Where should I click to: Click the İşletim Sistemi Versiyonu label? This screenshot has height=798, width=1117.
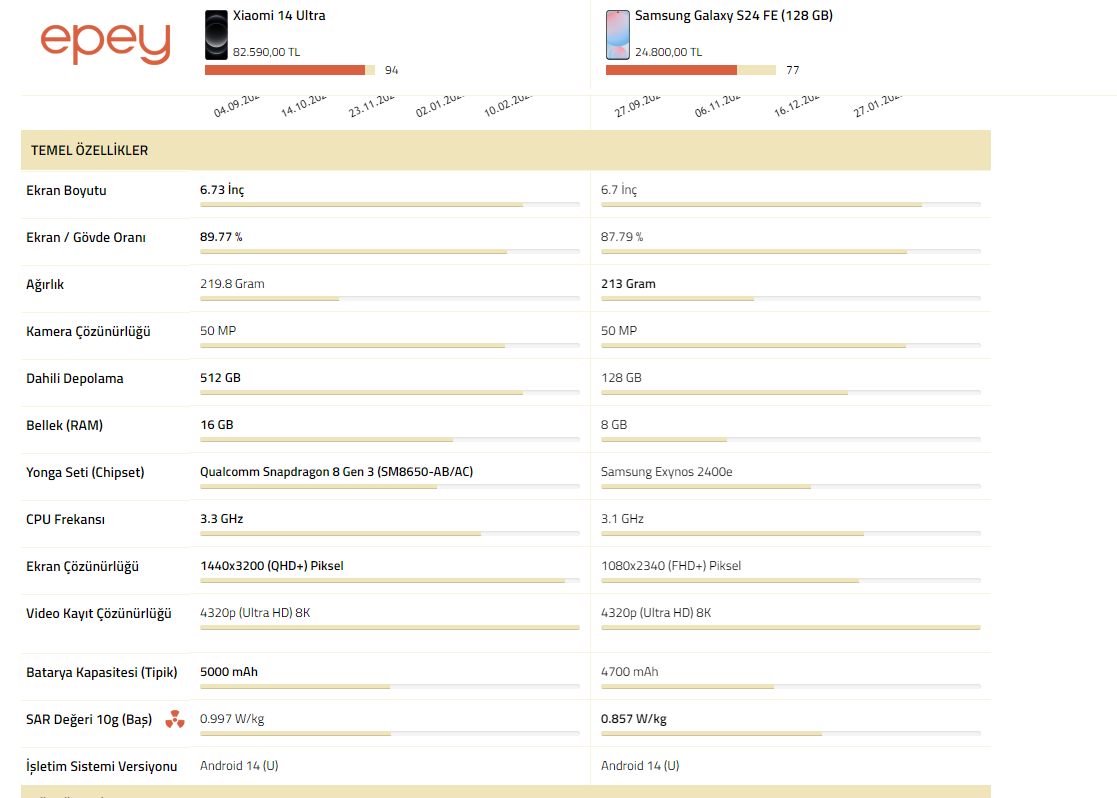tap(101, 767)
